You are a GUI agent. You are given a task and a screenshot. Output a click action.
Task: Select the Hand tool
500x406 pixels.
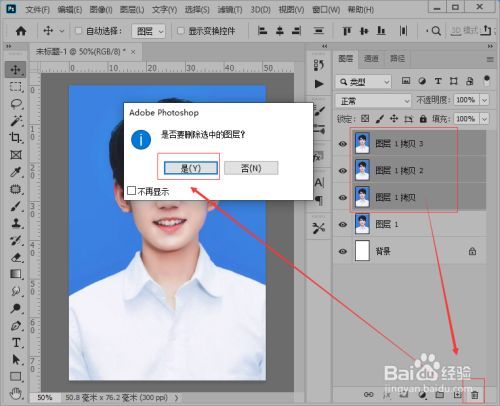[15, 394]
